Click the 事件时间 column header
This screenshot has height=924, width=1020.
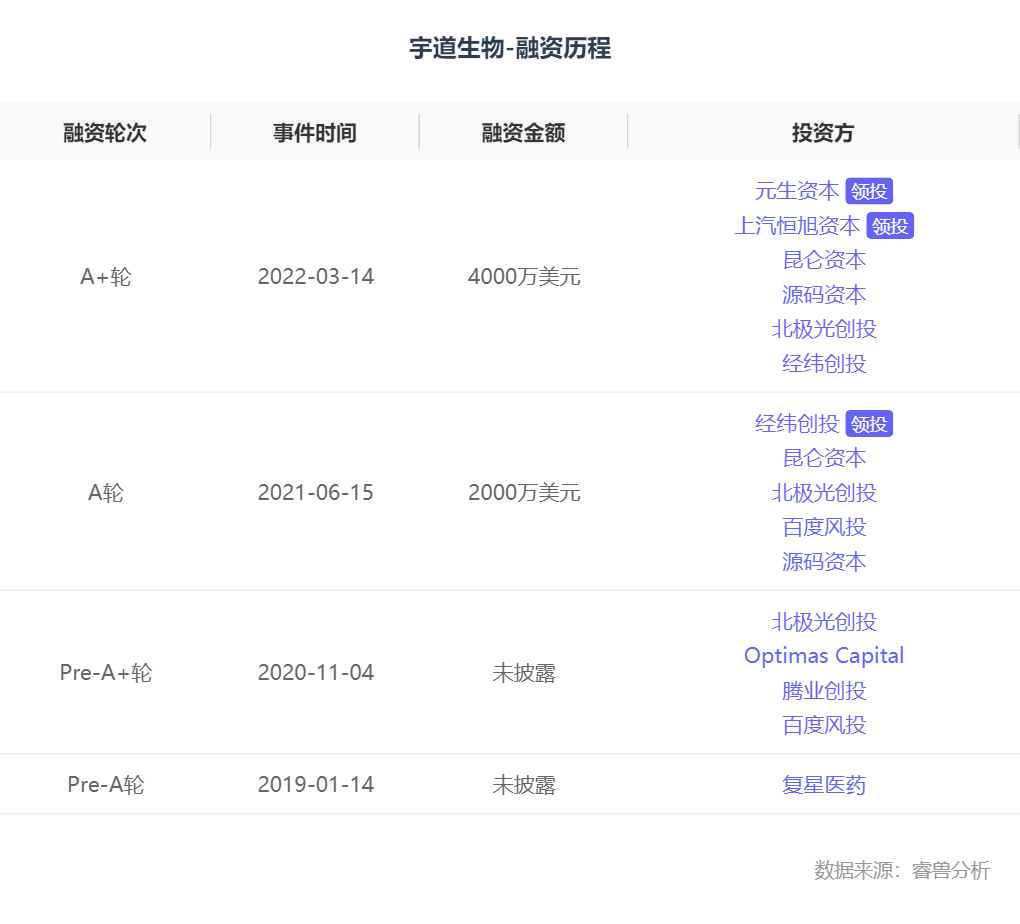pyautogui.click(x=315, y=133)
